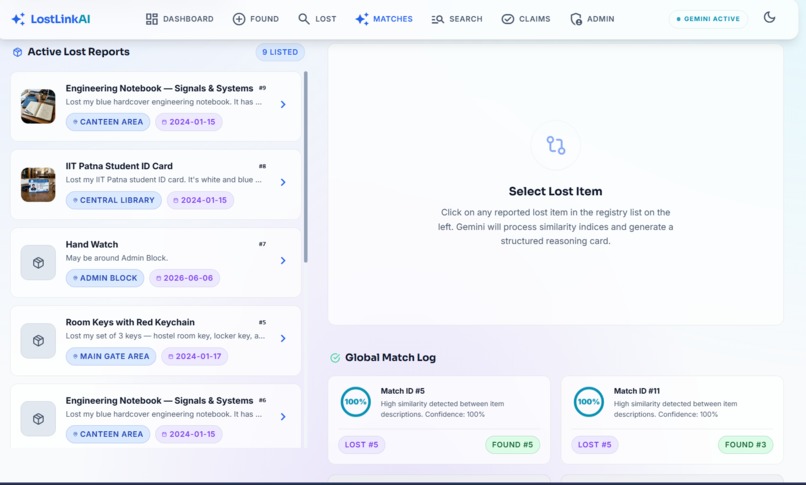Click the Global Match Log heading
The image size is (806, 485).
tap(391, 358)
